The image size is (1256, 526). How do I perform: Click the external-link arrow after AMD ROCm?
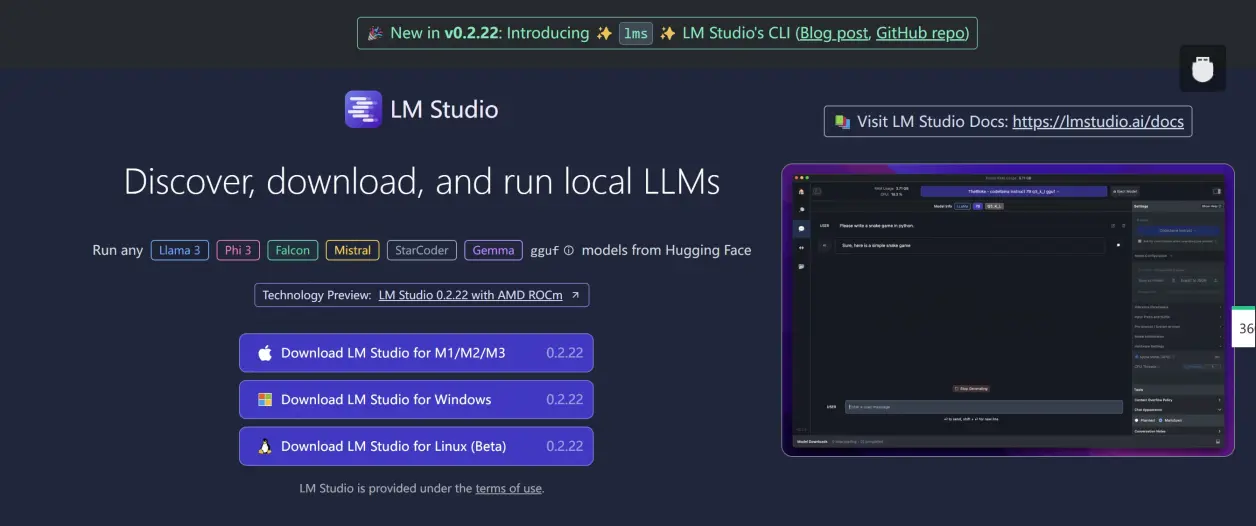(574, 295)
